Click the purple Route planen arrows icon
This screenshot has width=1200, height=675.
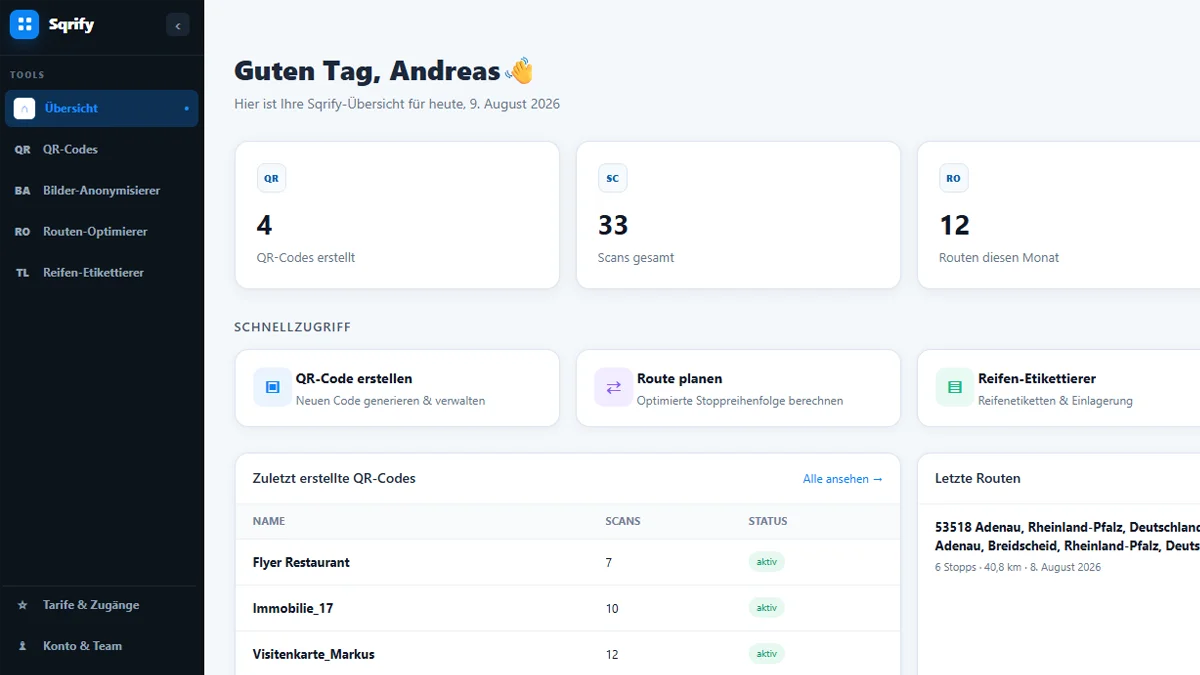click(613, 387)
